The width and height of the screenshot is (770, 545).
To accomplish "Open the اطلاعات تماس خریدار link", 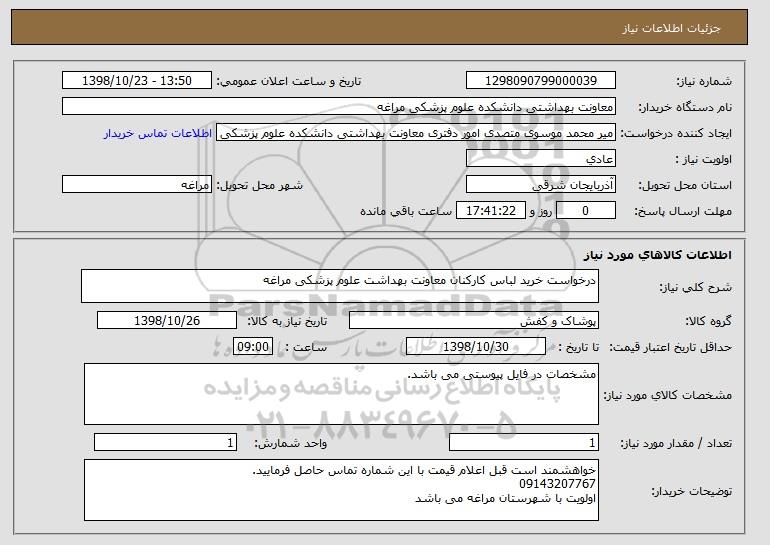I will click(158, 134).
